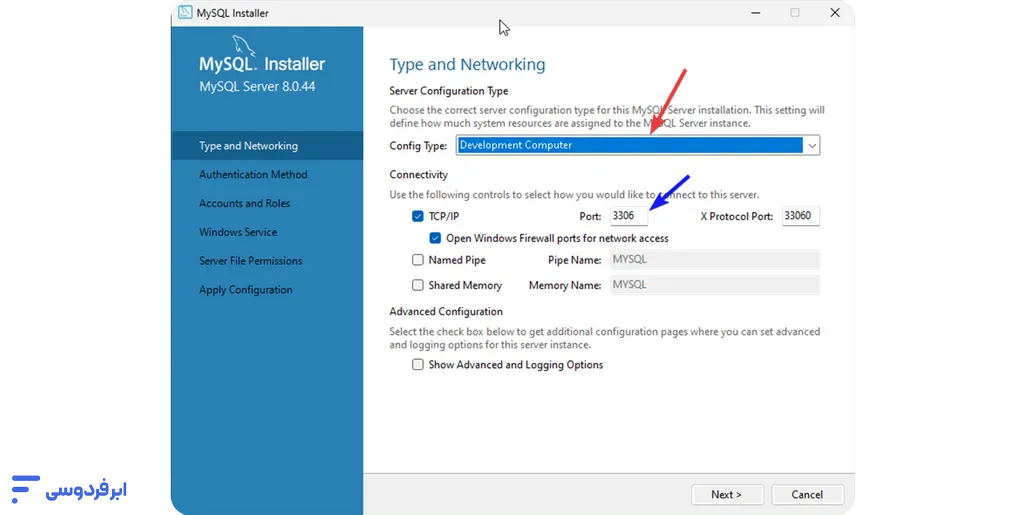The width and height of the screenshot is (1024, 515).
Task: Click the Connectivity section label
Action: pos(419,174)
